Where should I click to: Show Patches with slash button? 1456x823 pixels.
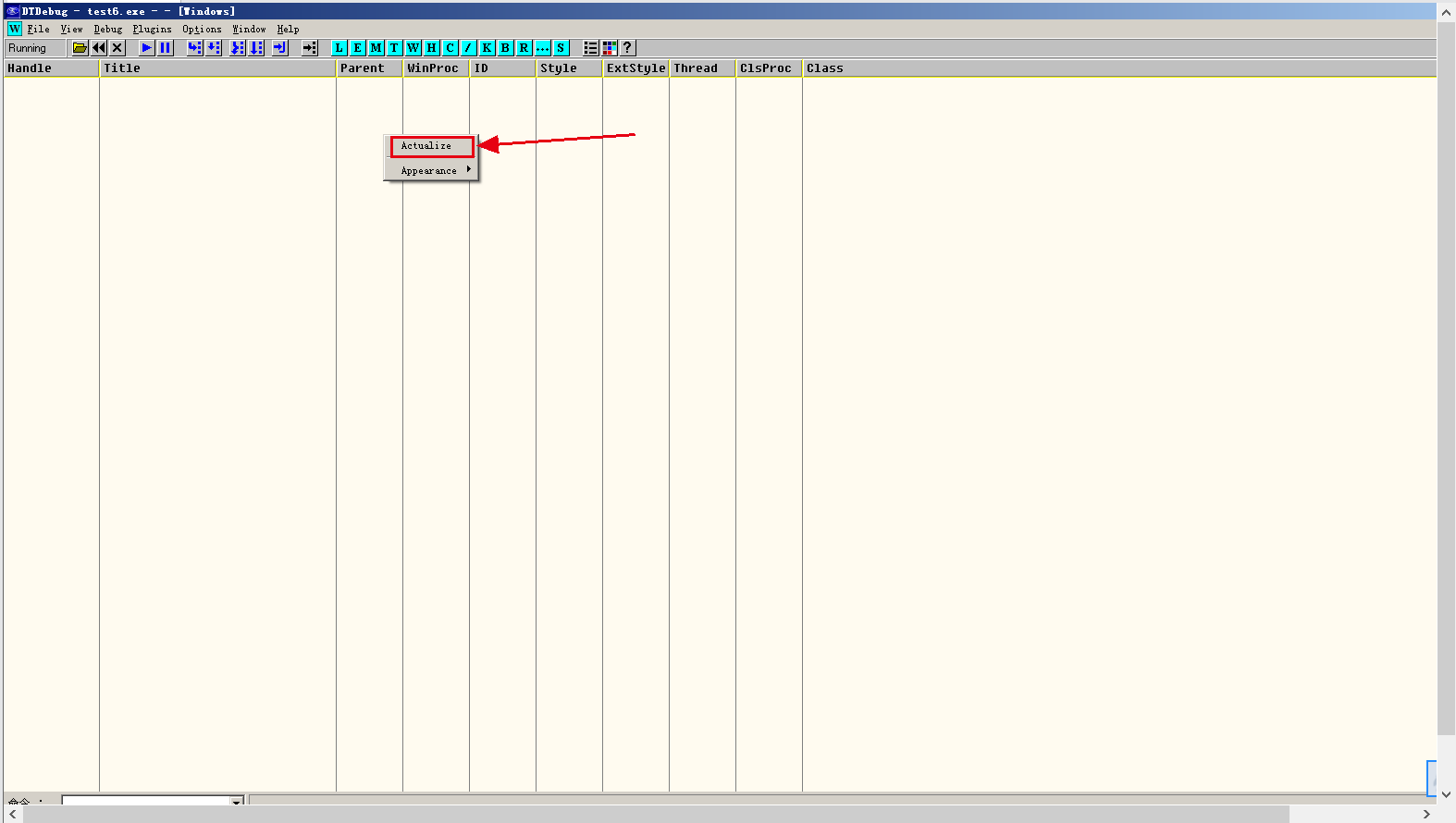[x=469, y=48]
